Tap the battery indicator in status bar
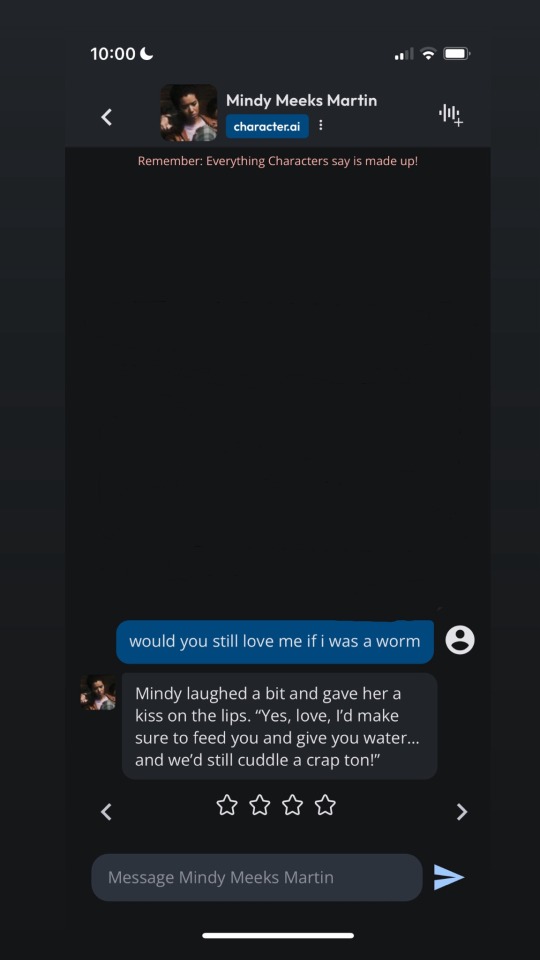 [x=456, y=54]
